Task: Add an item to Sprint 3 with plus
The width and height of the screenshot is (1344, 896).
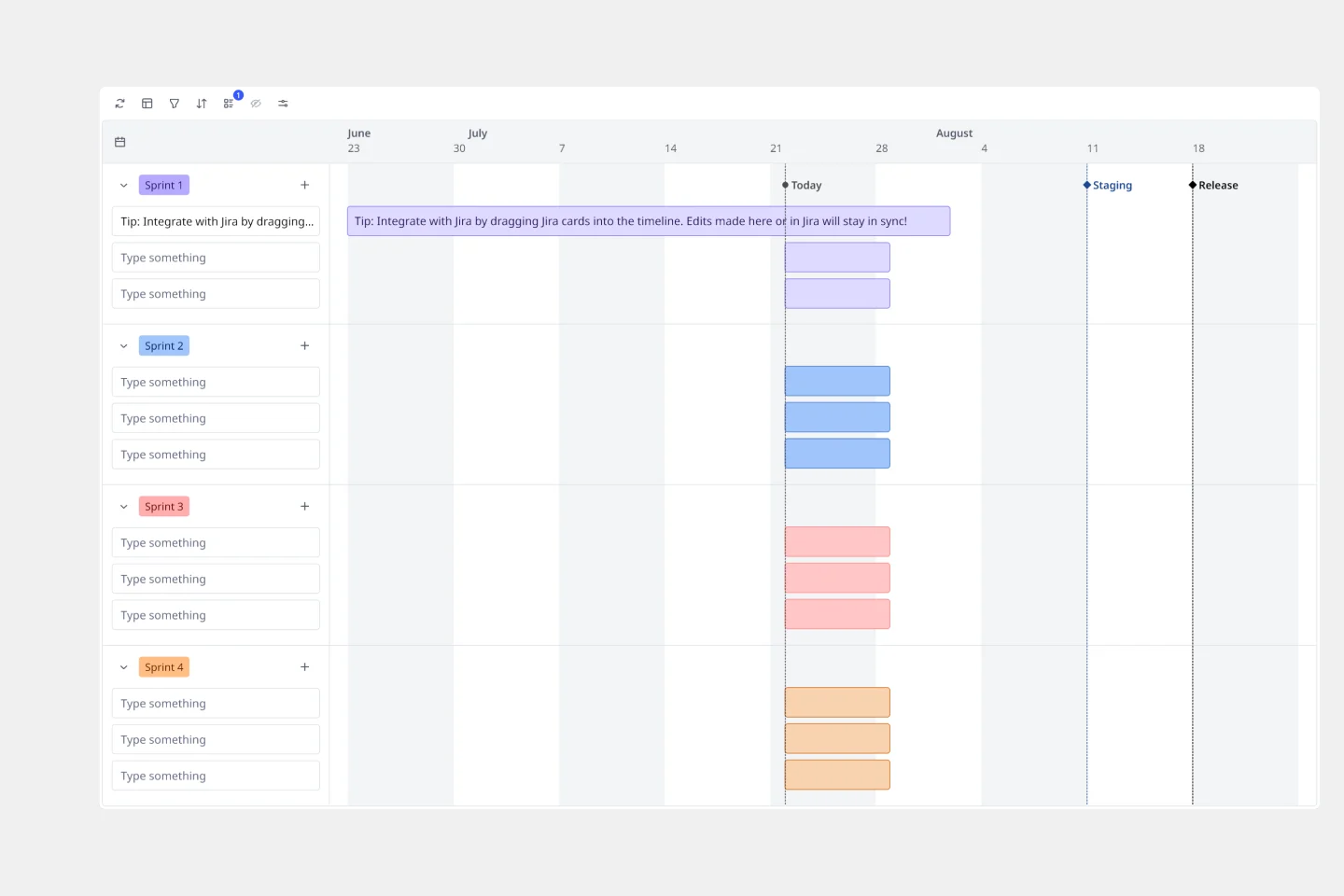Action: pyautogui.click(x=304, y=507)
